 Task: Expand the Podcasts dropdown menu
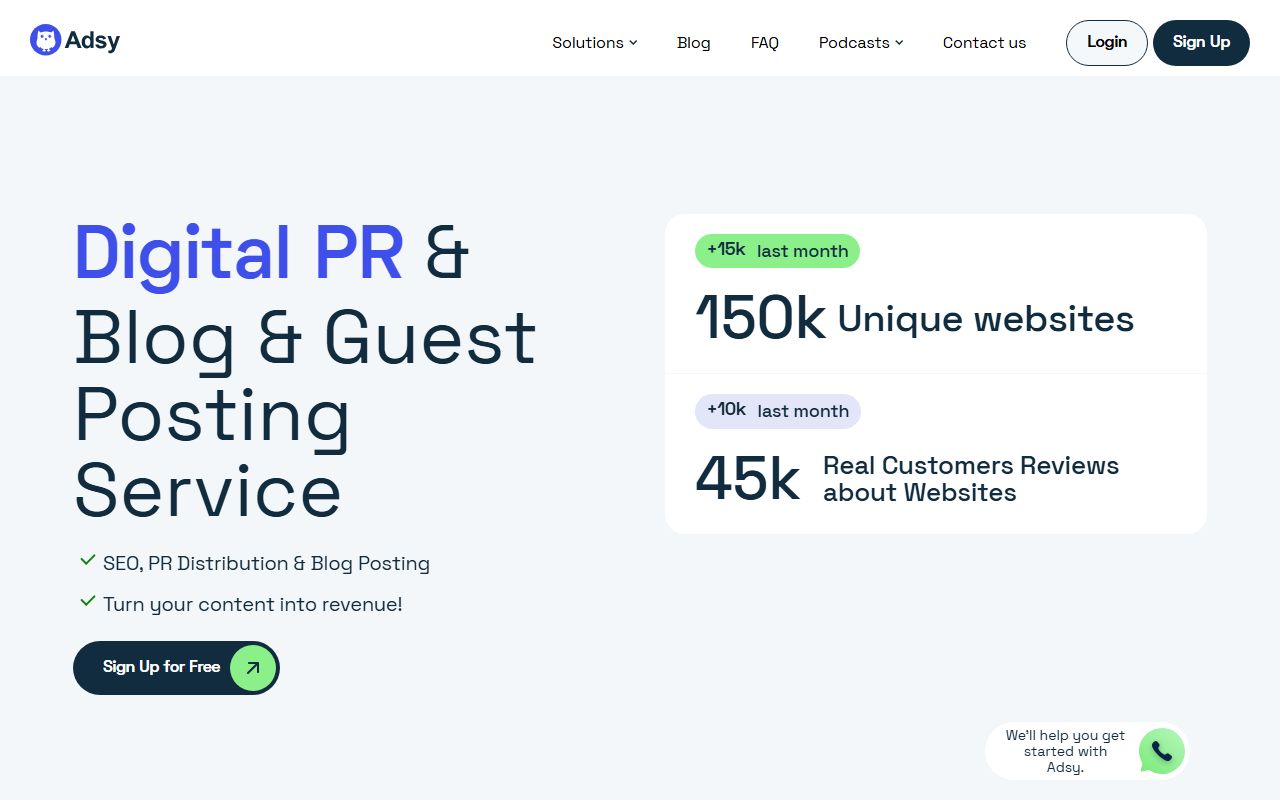pos(861,42)
